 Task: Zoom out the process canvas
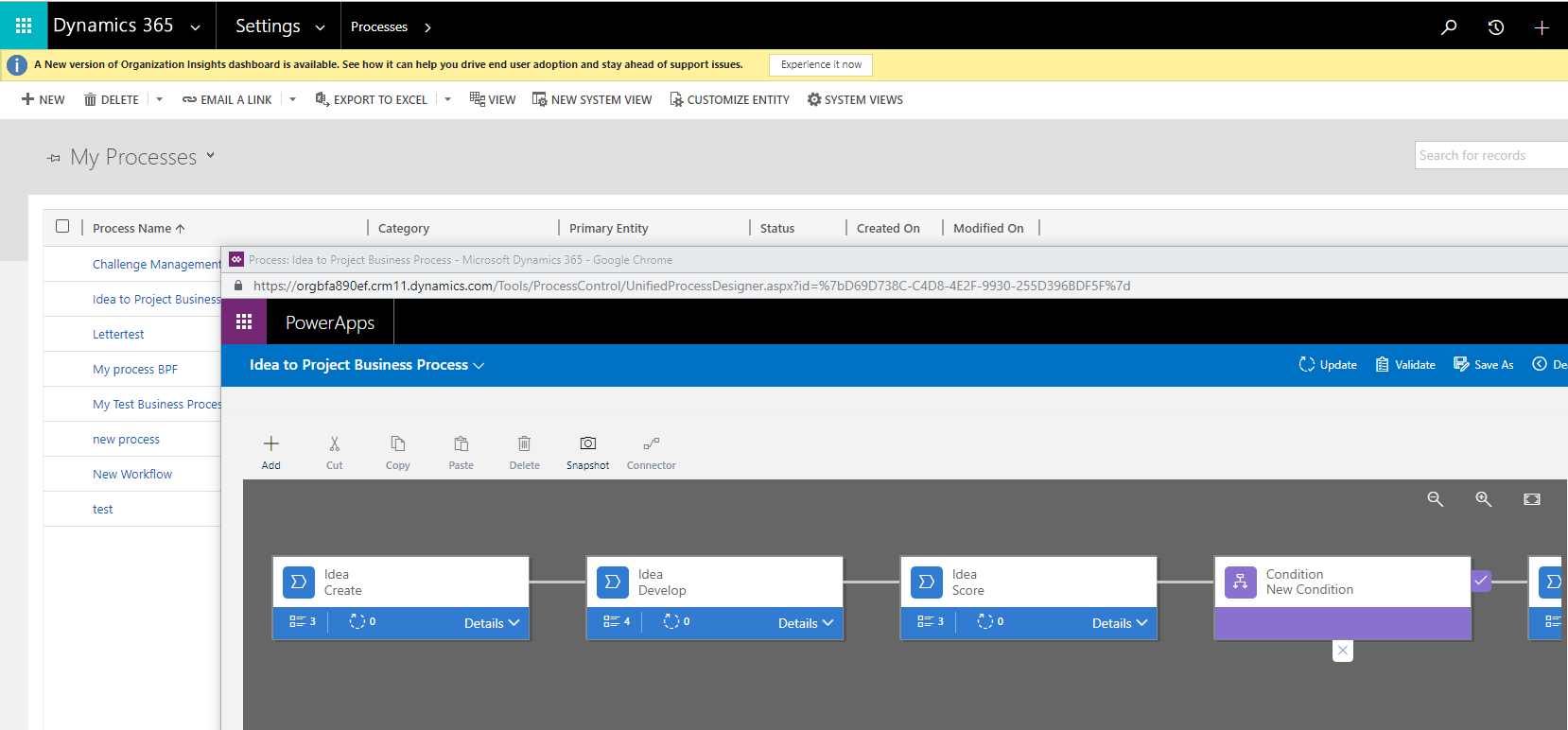pos(1435,499)
